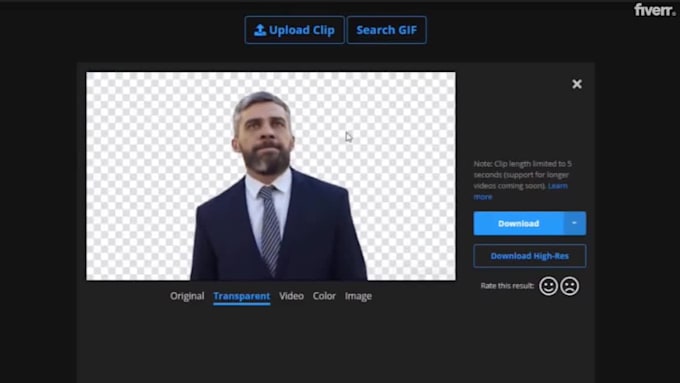Expand the Download options arrow
This screenshot has width=680, height=383.
click(575, 223)
